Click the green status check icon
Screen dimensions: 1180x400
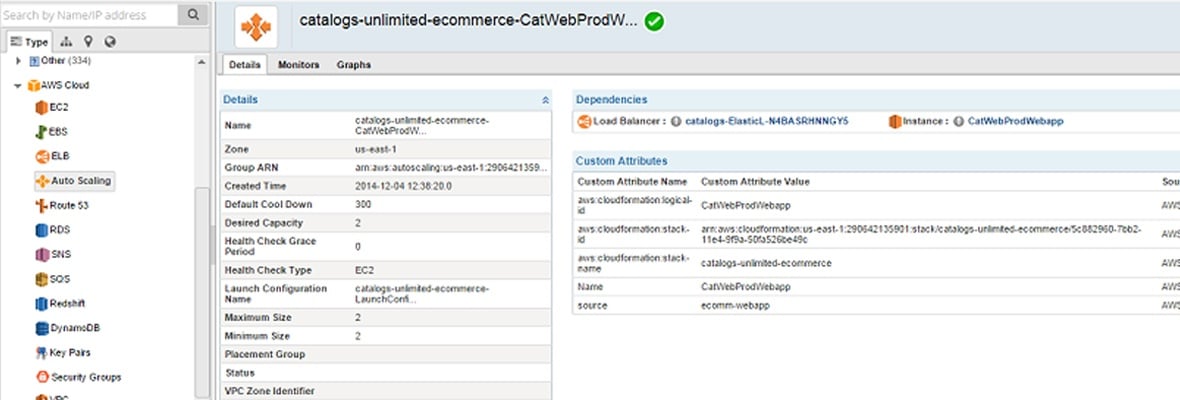click(654, 22)
